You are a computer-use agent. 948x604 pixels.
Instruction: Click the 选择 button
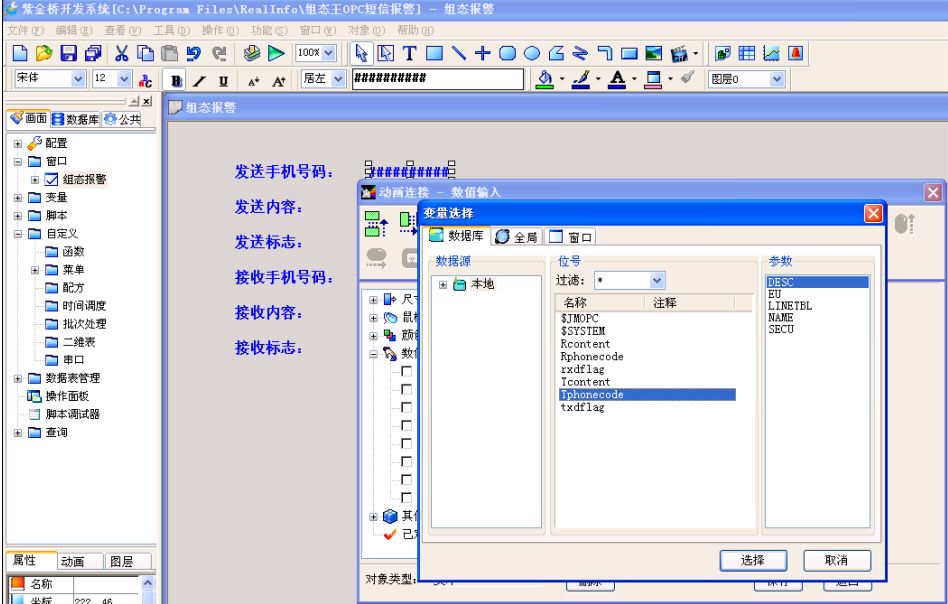753,561
